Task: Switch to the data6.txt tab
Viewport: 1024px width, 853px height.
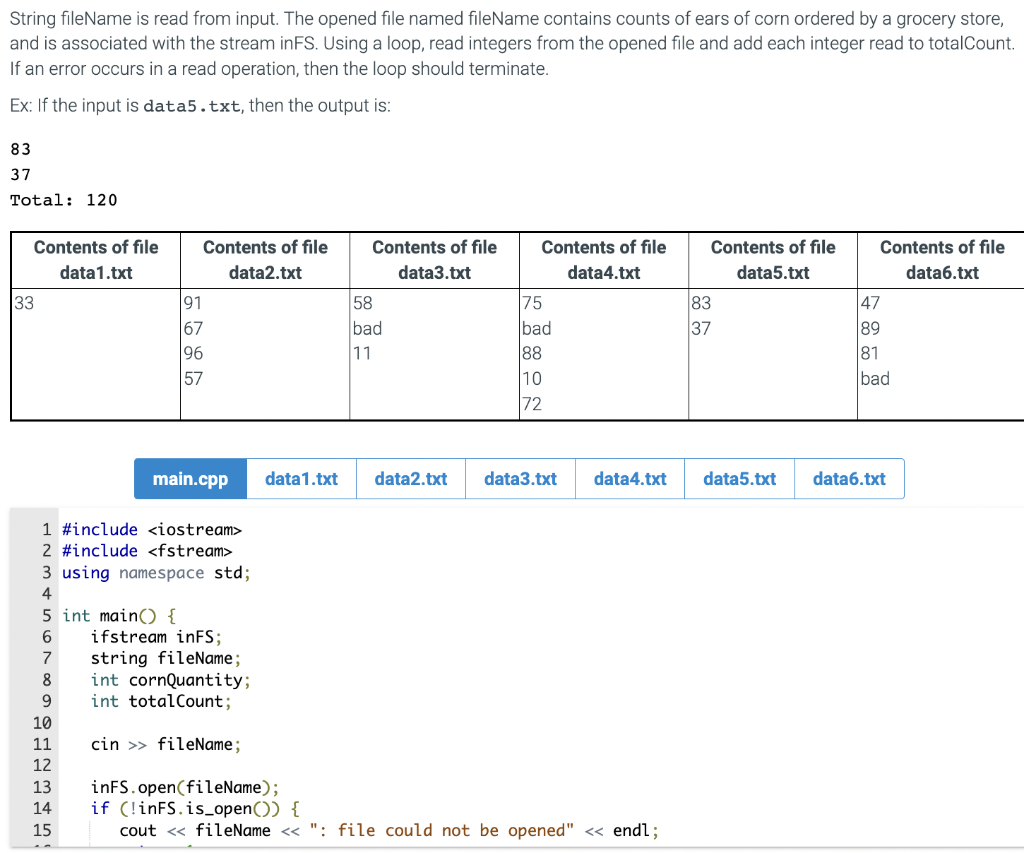Action: coord(849,478)
